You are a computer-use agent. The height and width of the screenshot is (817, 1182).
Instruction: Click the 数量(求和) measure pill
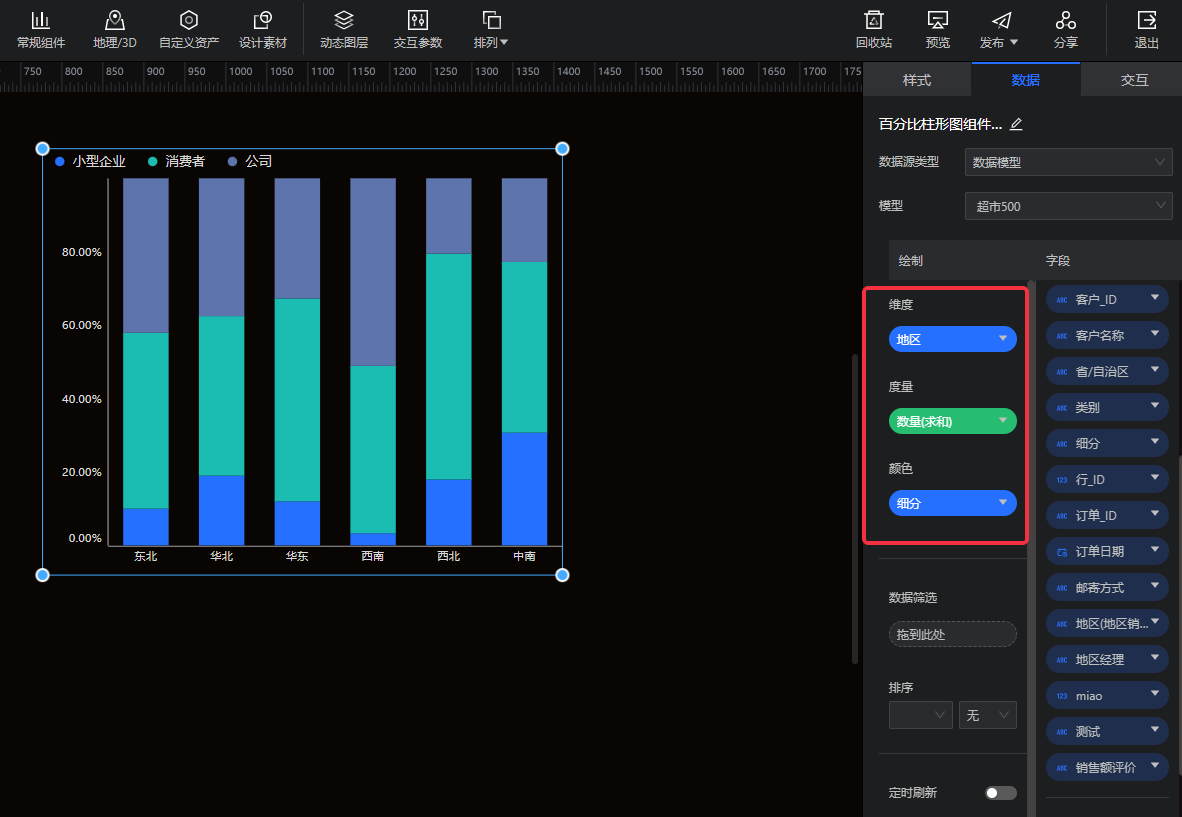(x=952, y=422)
